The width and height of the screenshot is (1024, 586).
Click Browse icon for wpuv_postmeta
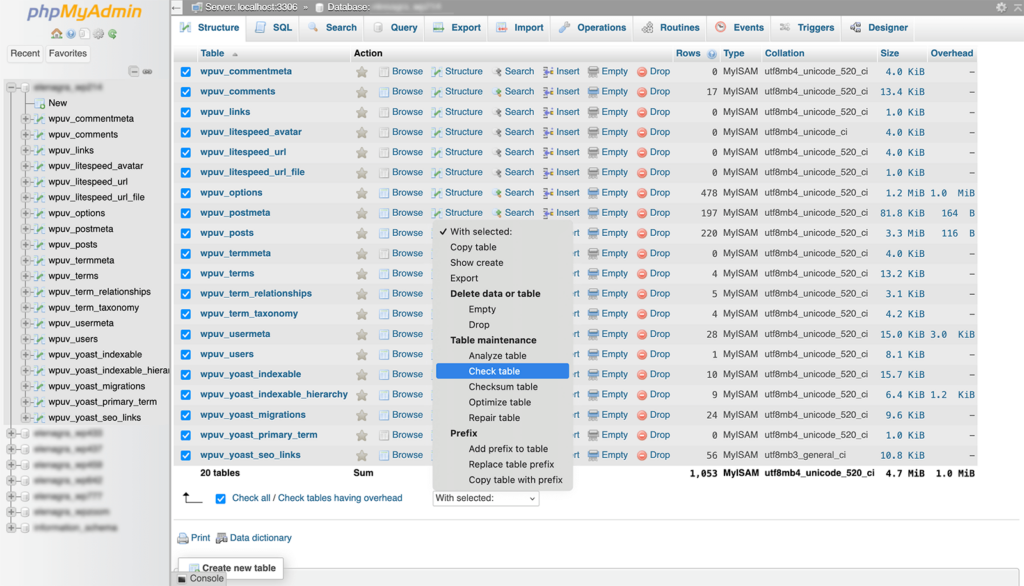tap(384, 214)
